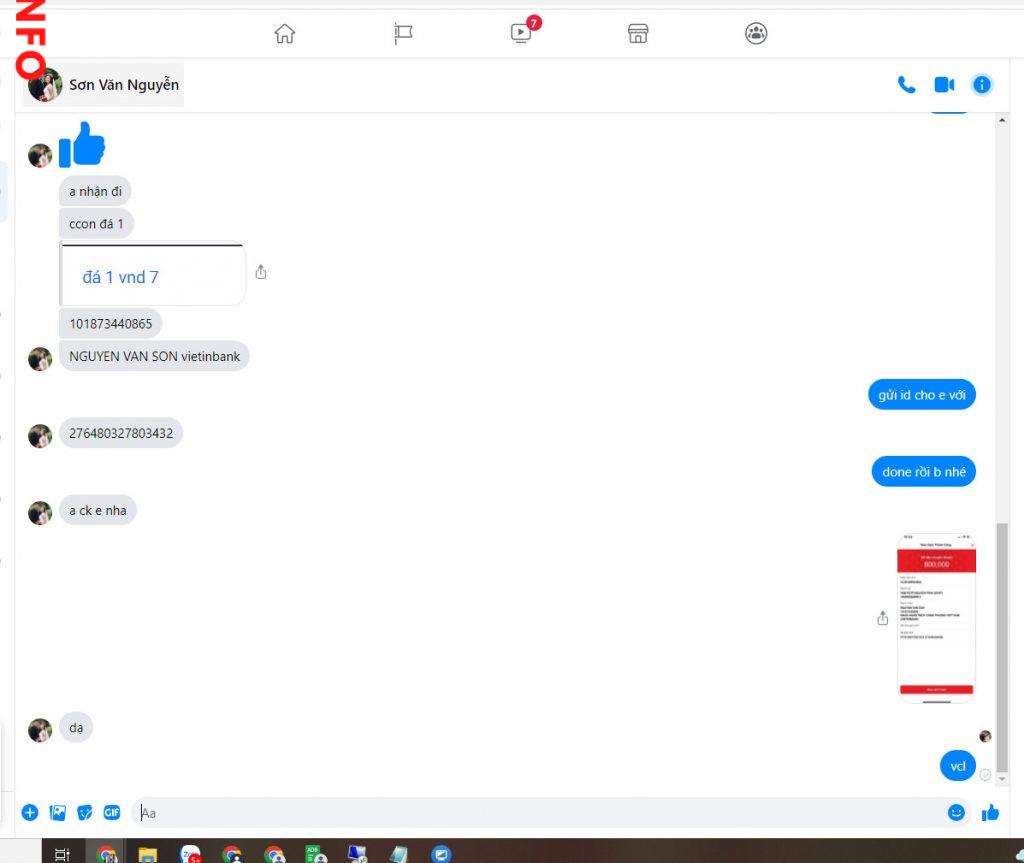
Task: Open Sơn Văn Nguyễn's profile name link
Action: click(123, 85)
